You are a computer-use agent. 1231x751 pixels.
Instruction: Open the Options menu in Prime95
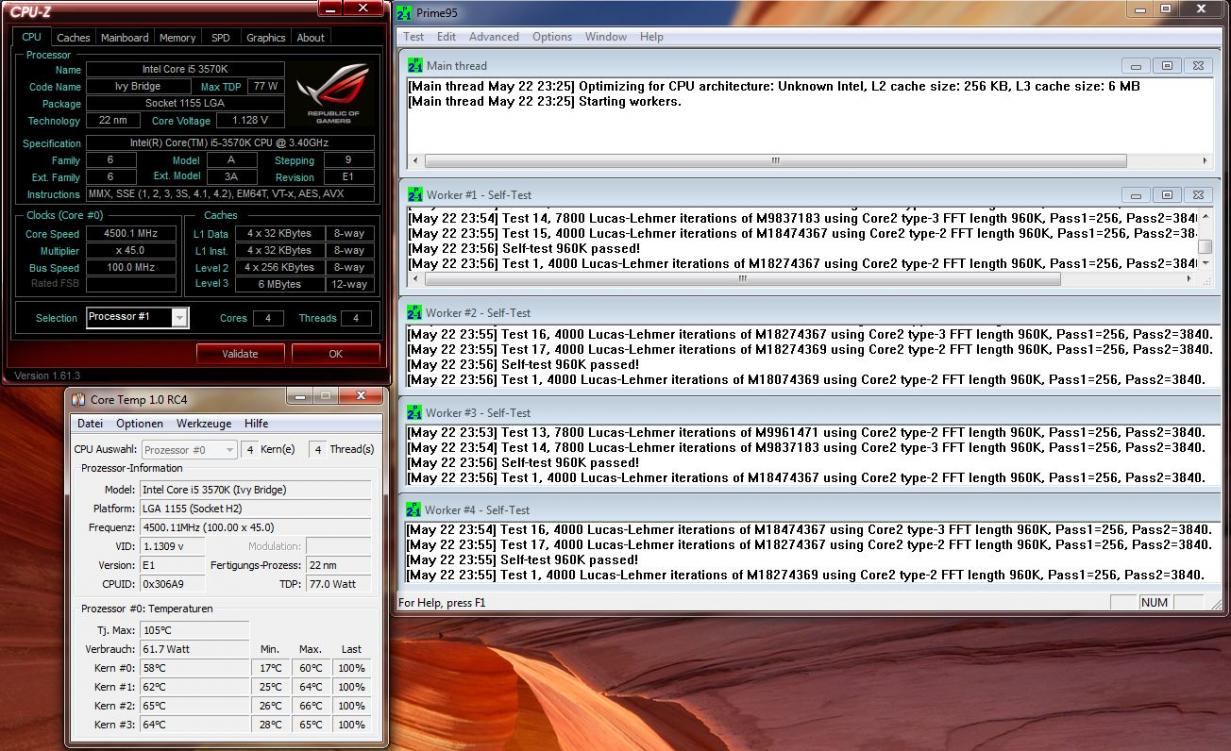[x=552, y=37]
